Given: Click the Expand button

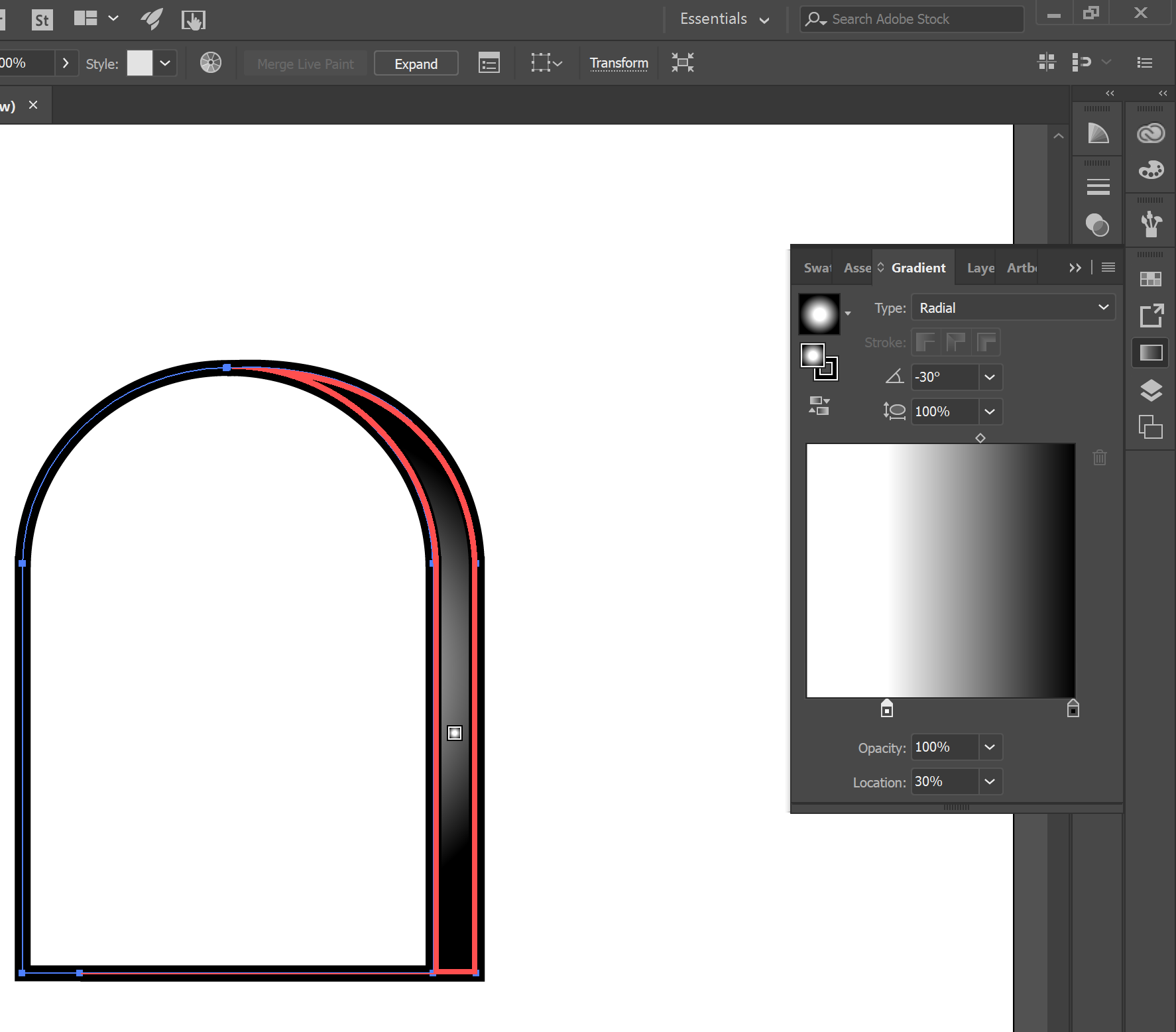Looking at the screenshot, I should [416, 63].
